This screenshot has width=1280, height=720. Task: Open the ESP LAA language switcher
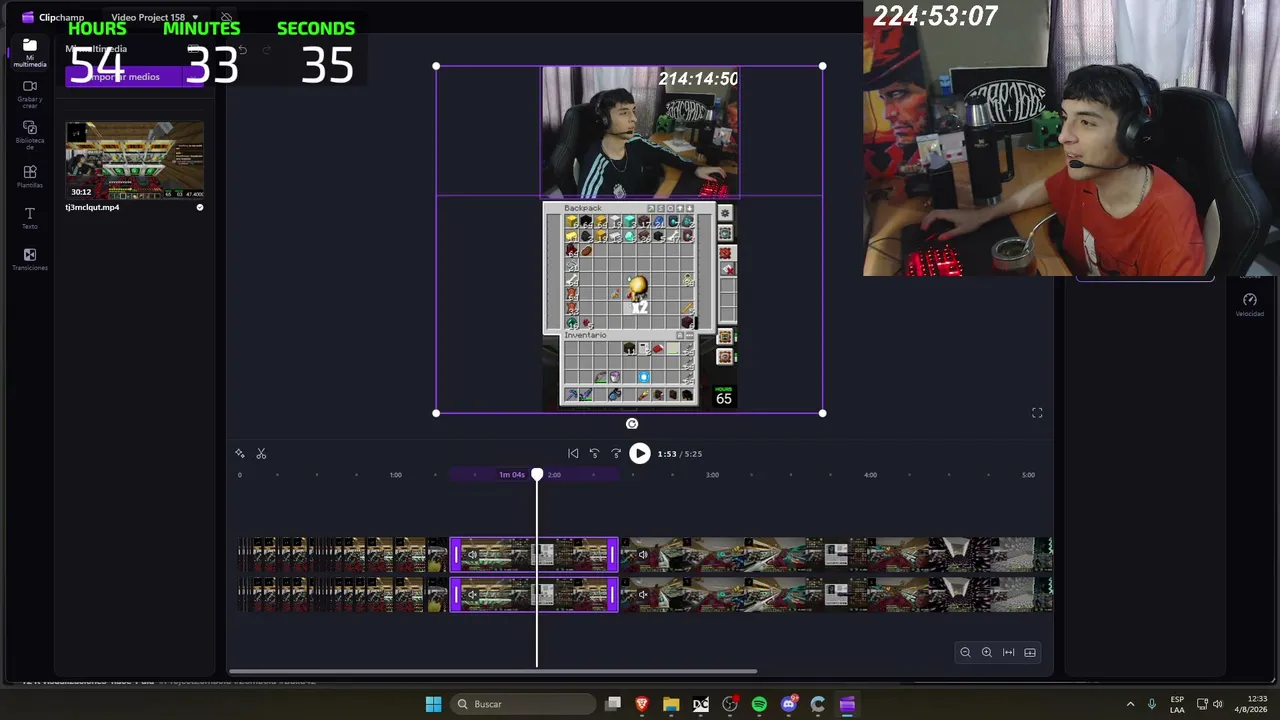pyautogui.click(x=1177, y=704)
